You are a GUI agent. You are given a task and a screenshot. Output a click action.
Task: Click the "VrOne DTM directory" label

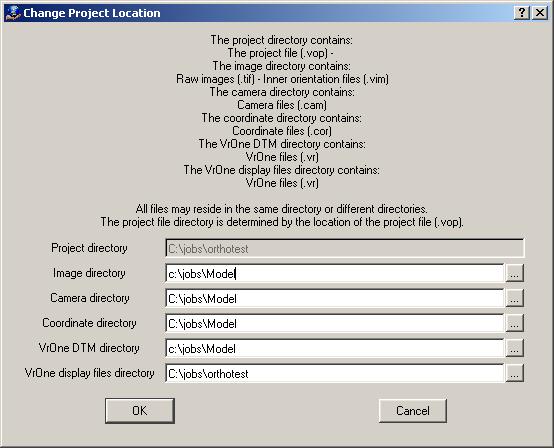tap(89, 348)
